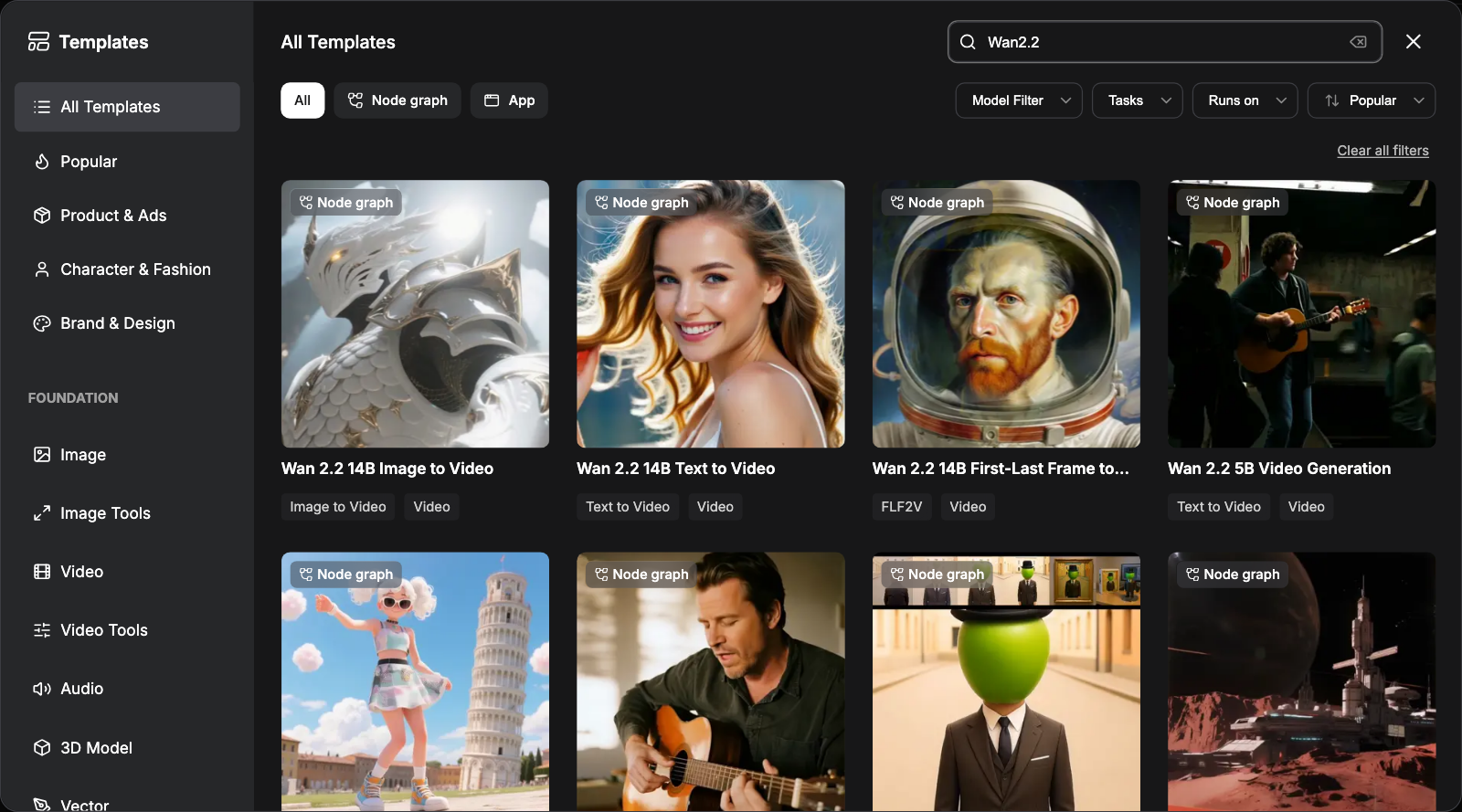
Task: Open the Tasks dropdown
Action: (x=1138, y=100)
